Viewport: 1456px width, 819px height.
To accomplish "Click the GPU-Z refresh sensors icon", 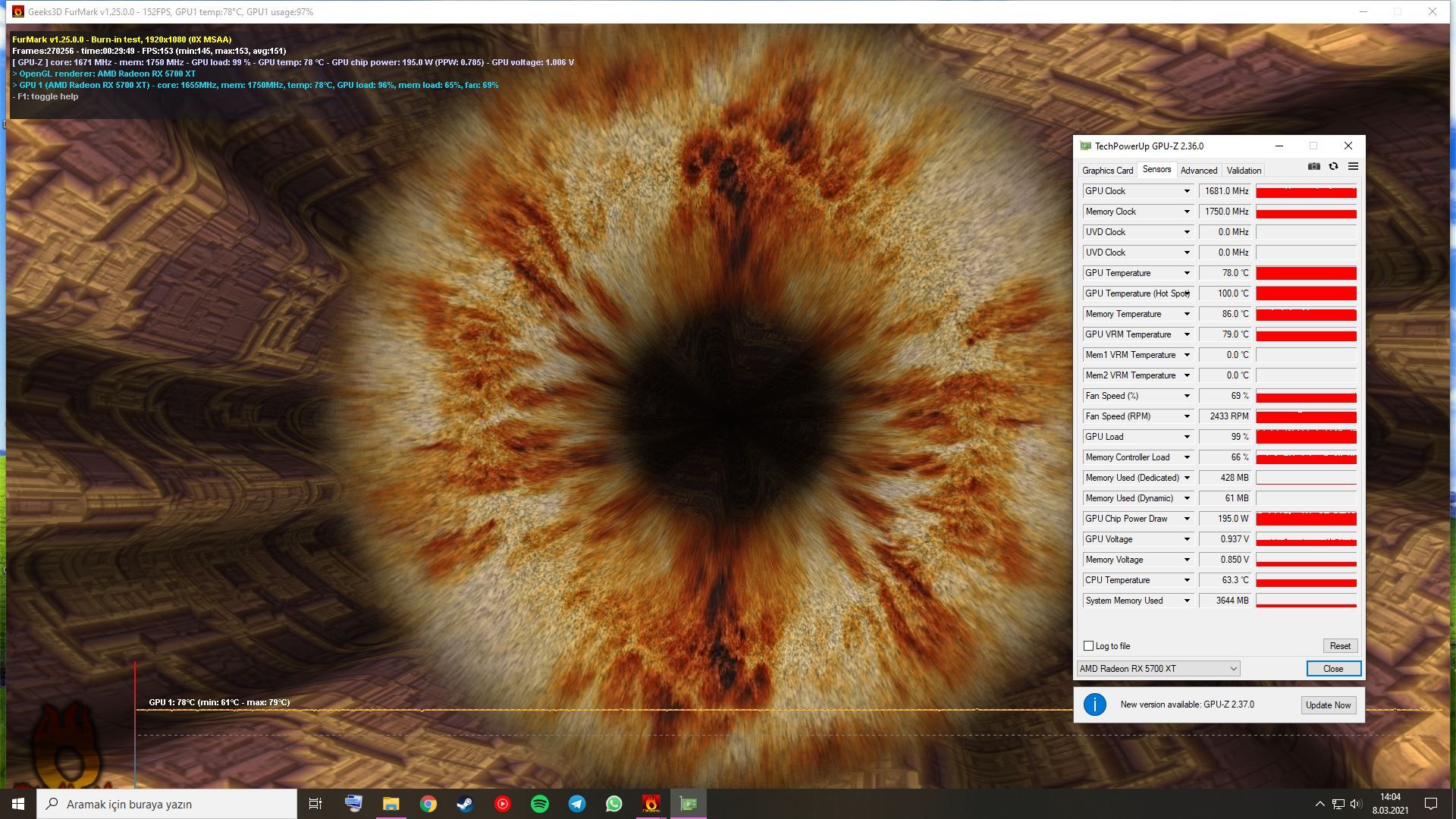I will (1333, 166).
